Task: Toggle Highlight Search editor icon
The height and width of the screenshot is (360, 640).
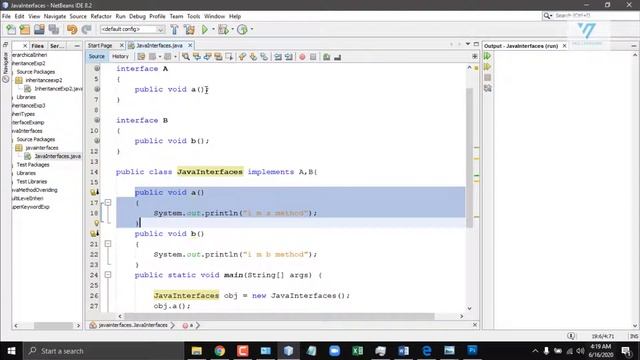Action: click(x=218, y=57)
